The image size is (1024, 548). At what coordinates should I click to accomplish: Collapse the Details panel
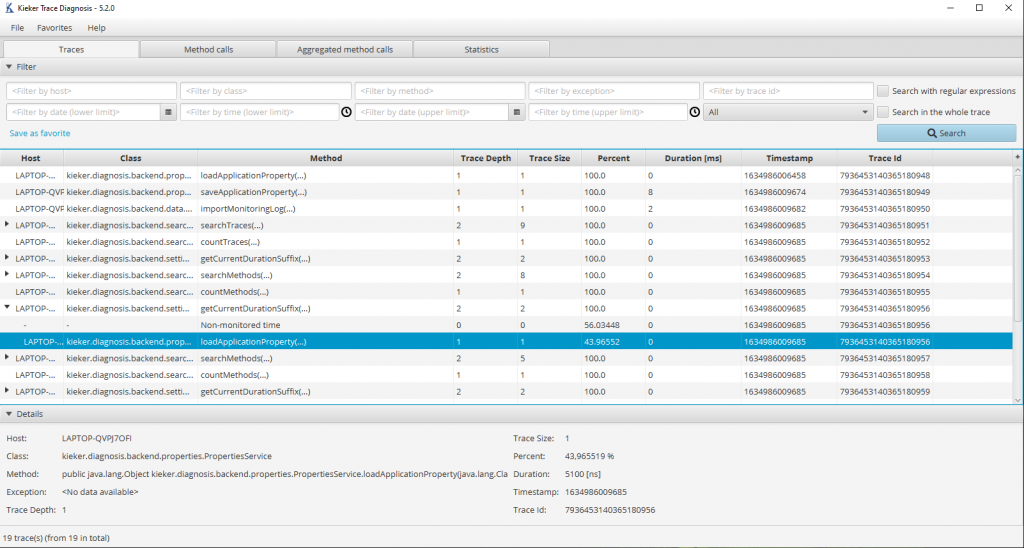[9, 414]
